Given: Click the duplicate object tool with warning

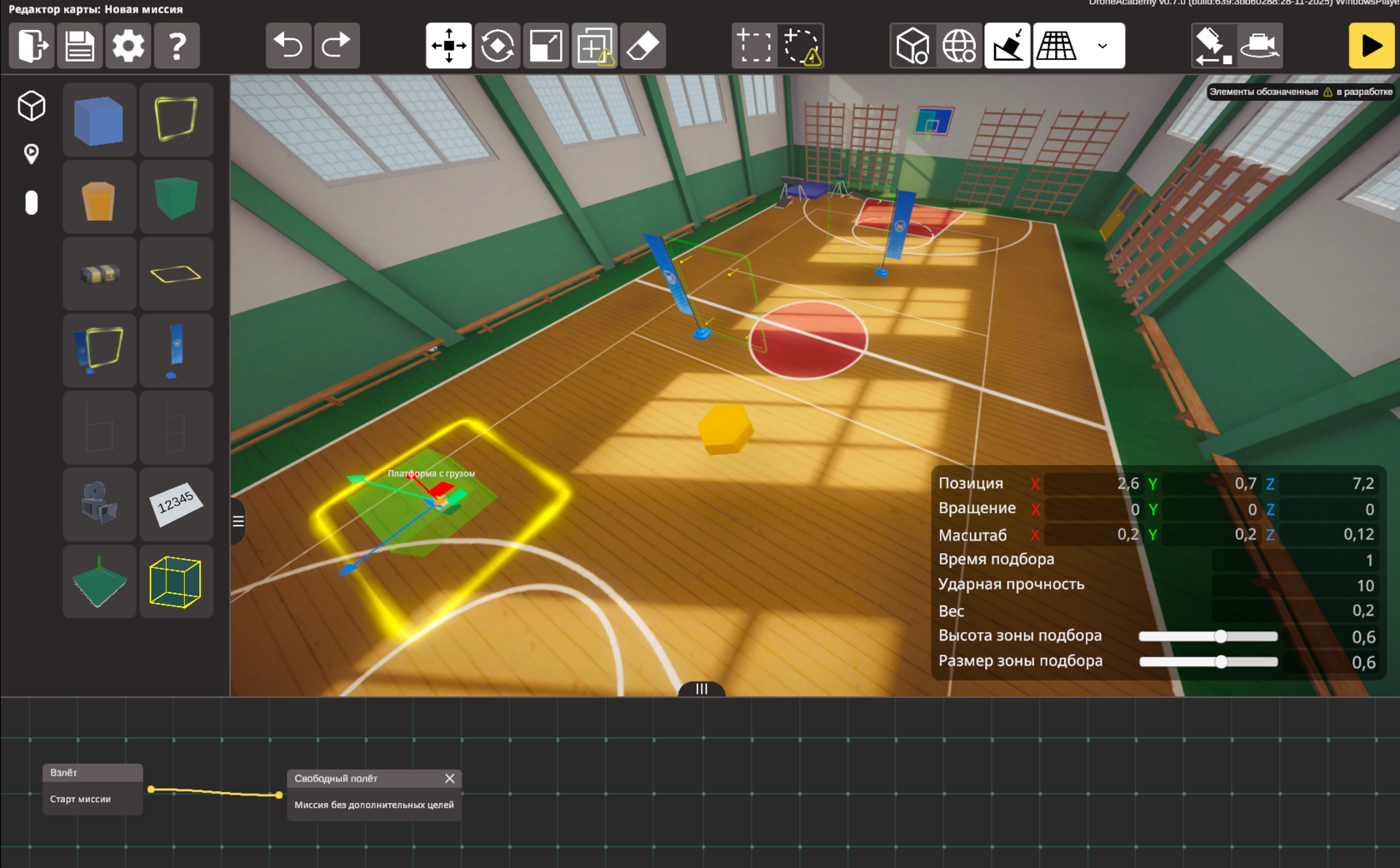Looking at the screenshot, I should point(594,46).
